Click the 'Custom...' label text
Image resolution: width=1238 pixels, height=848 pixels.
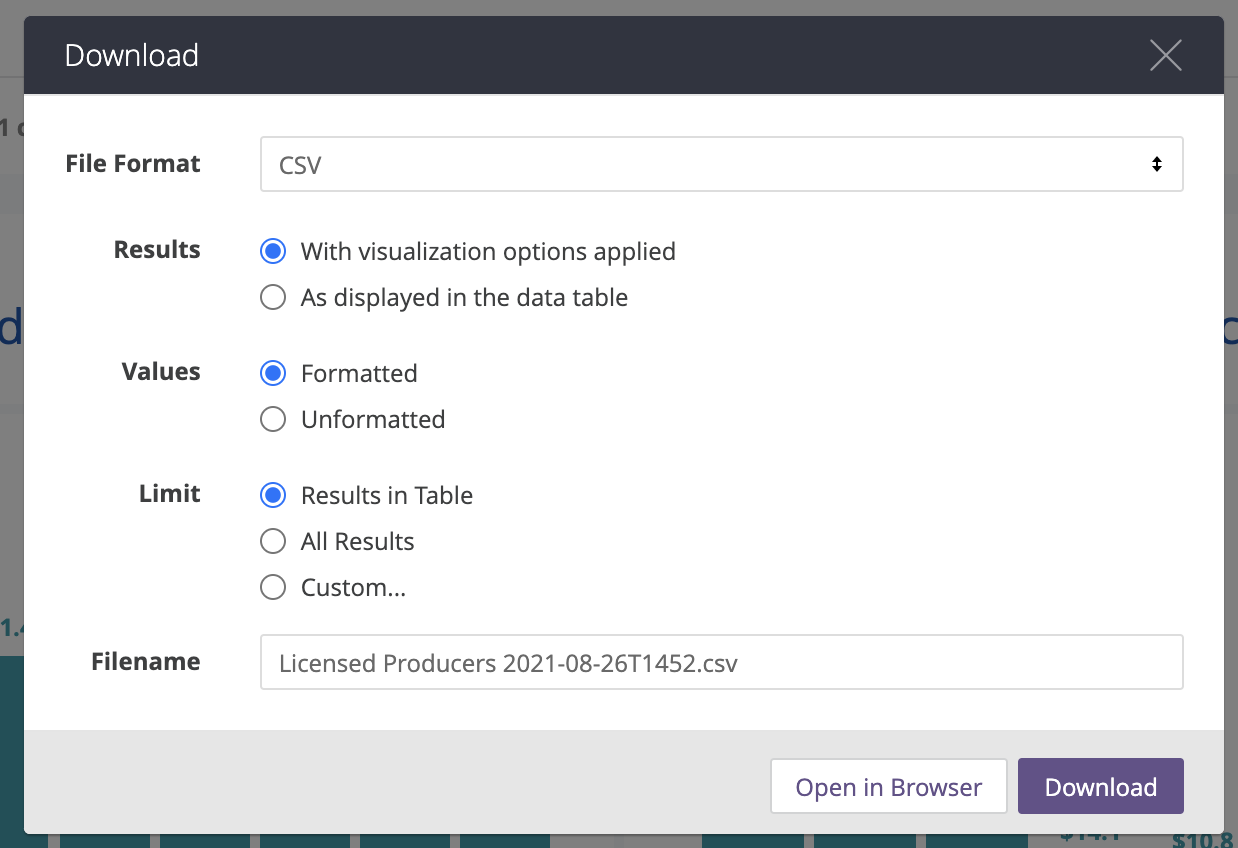coord(353,587)
